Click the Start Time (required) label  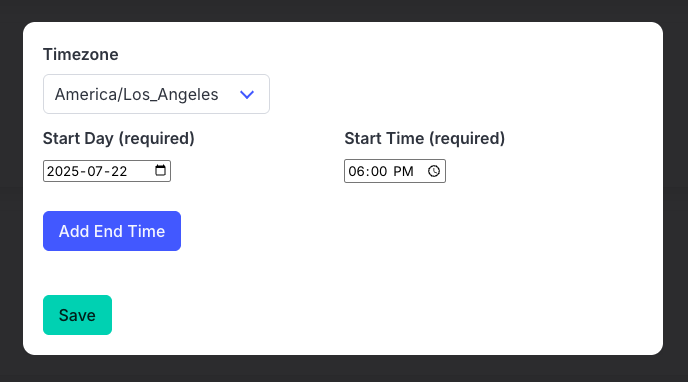point(424,138)
